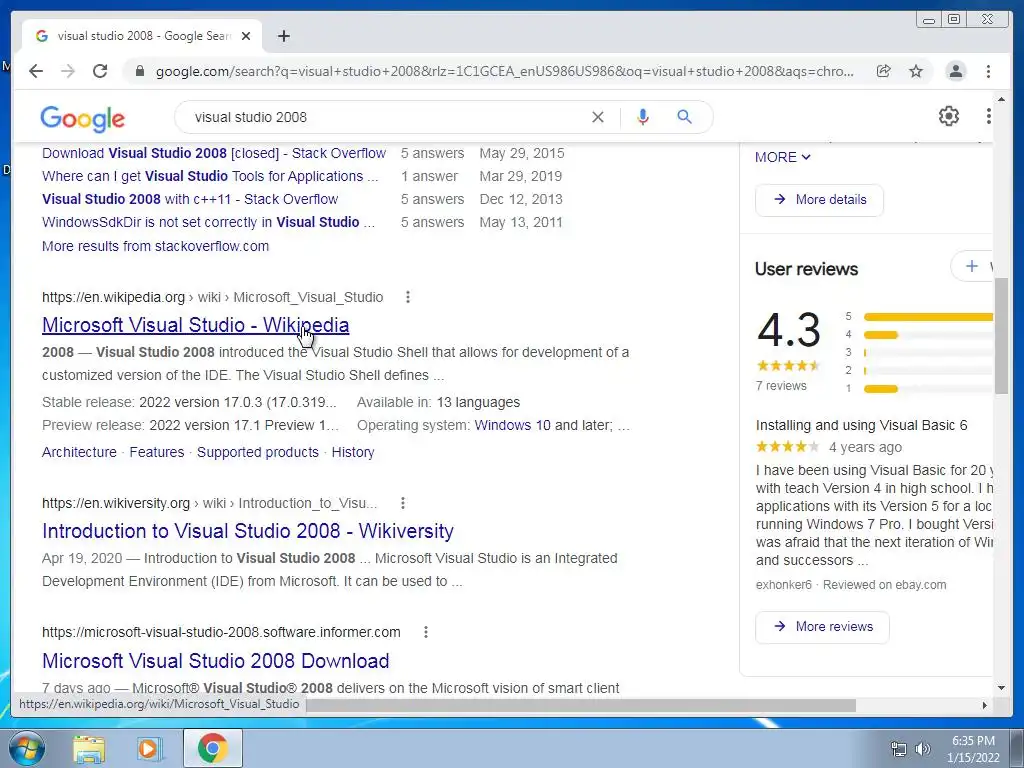Bookmark this page with the star icon
Viewport: 1024px width, 768px height.
pos(916,71)
